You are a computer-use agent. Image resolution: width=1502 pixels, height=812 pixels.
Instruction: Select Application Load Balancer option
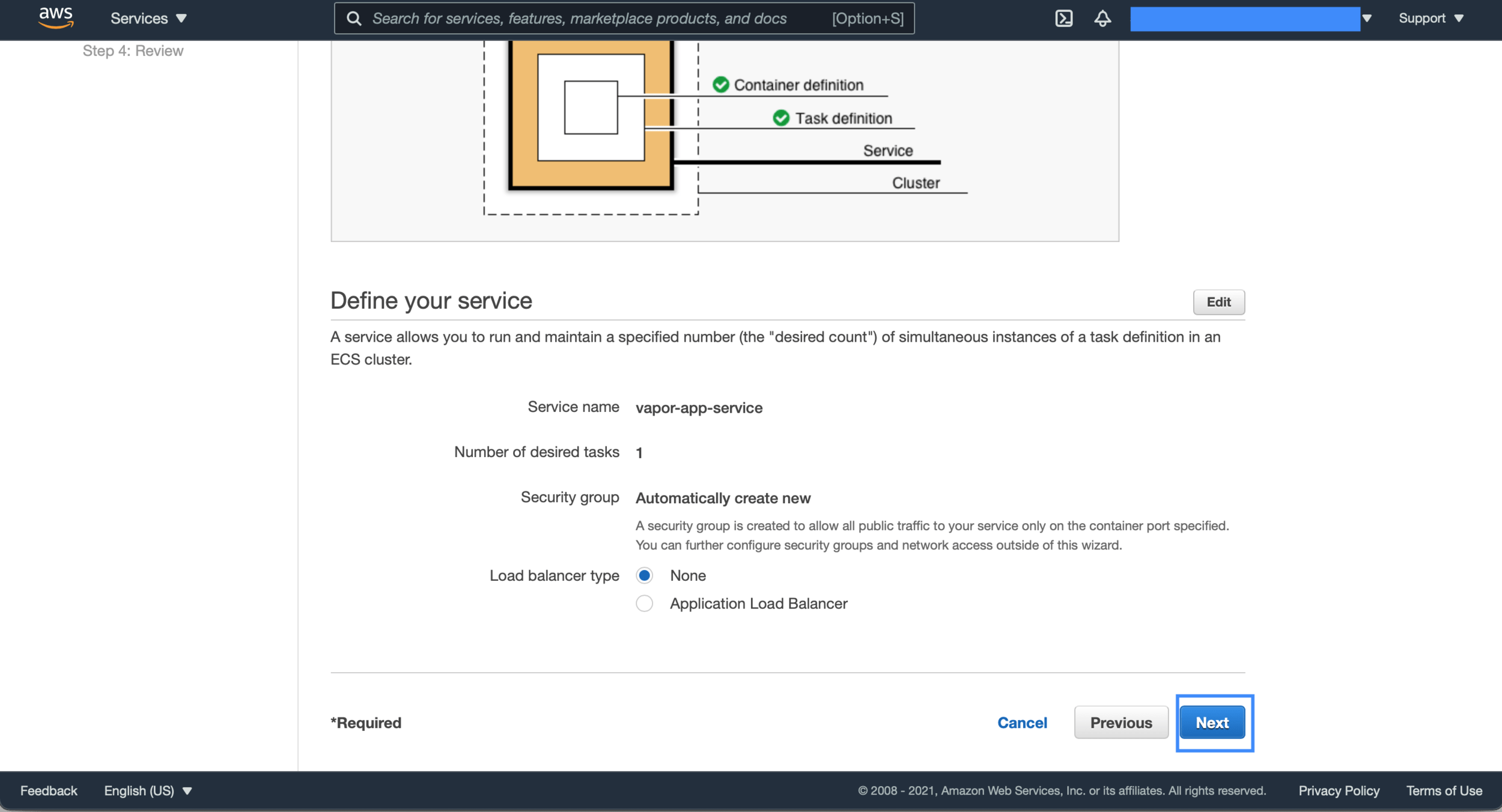click(644, 603)
